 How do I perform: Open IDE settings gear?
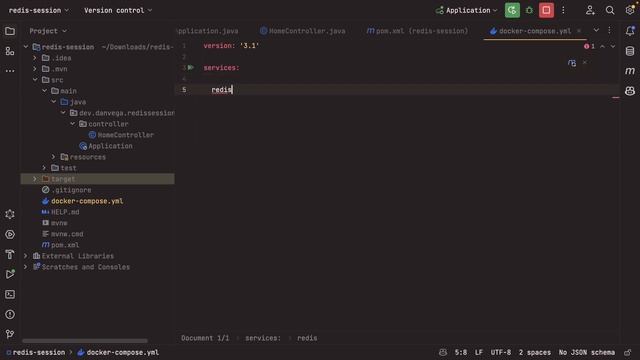630,10
